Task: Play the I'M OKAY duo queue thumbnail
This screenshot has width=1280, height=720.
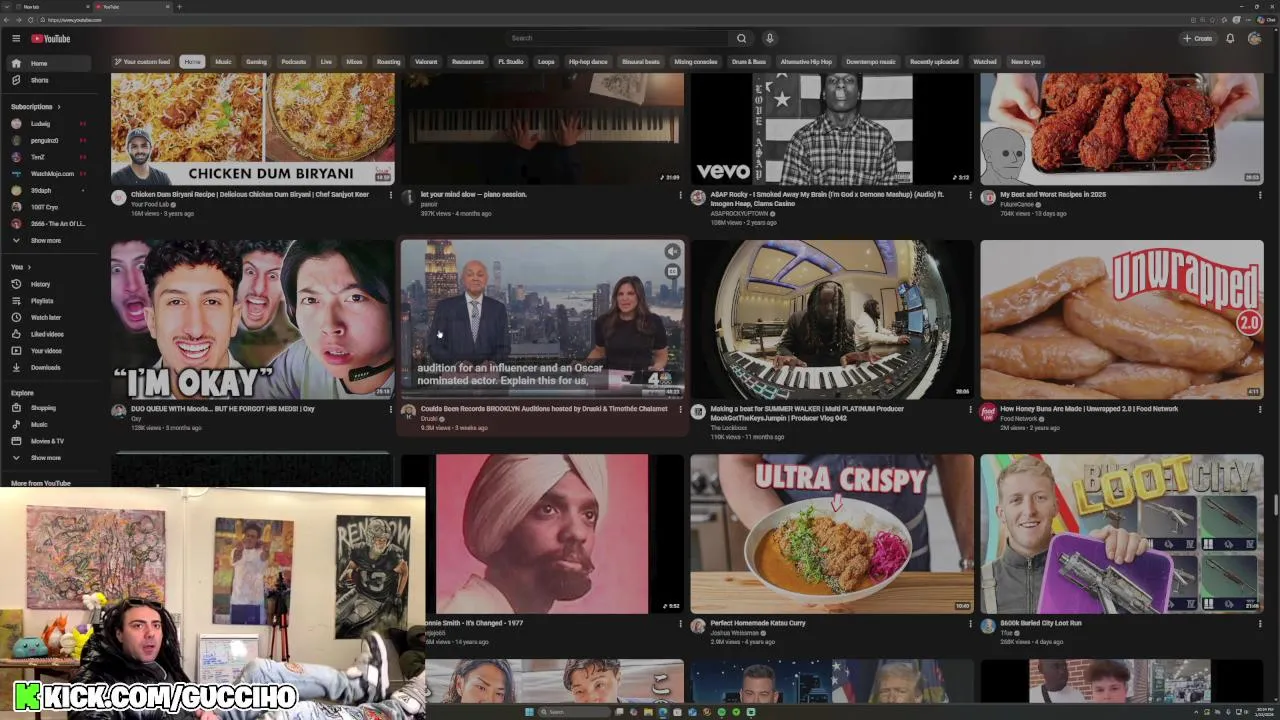Action: click(x=252, y=319)
